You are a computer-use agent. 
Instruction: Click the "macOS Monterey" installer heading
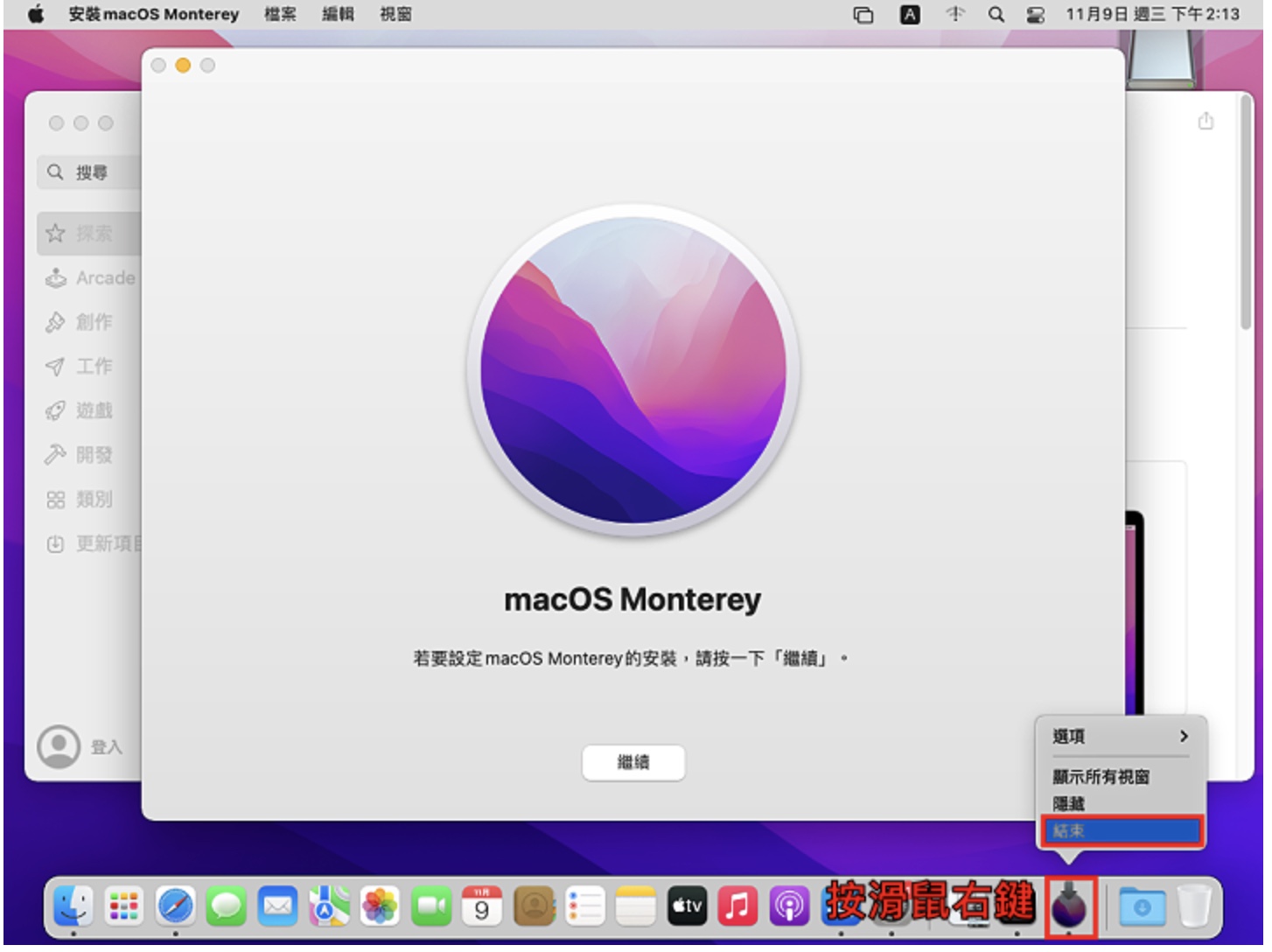[633, 599]
